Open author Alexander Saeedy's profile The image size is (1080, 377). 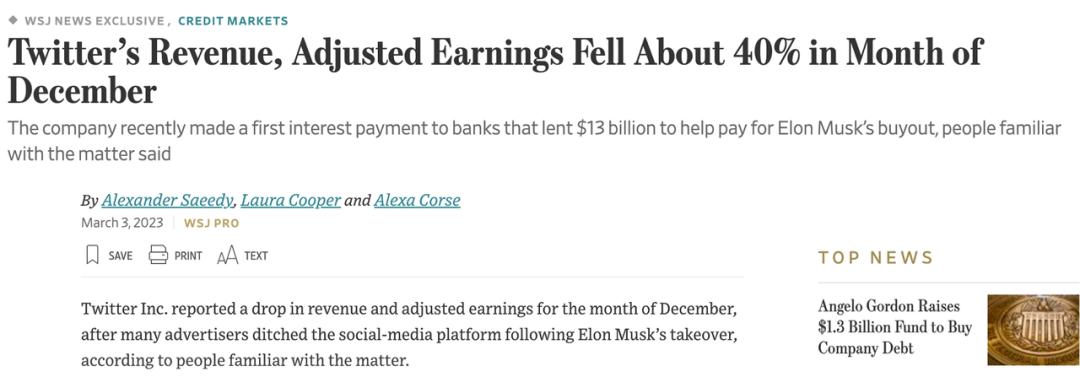pyautogui.click(x=169, y=201)
